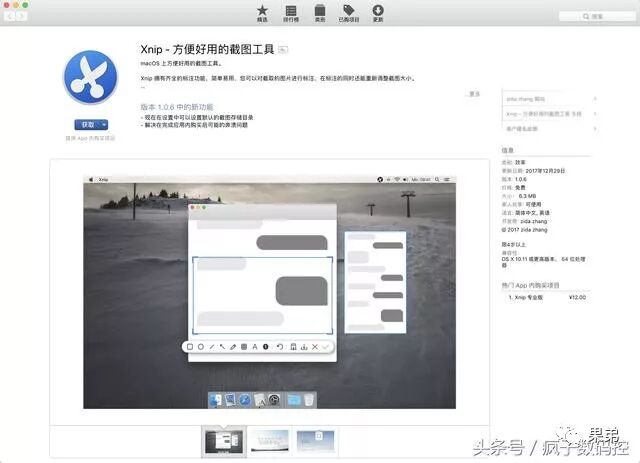The image size is (640, 463).
Task: Open the privacy policy (隐私政策) link
Action: pyautogui.click(x=522, y=129)
